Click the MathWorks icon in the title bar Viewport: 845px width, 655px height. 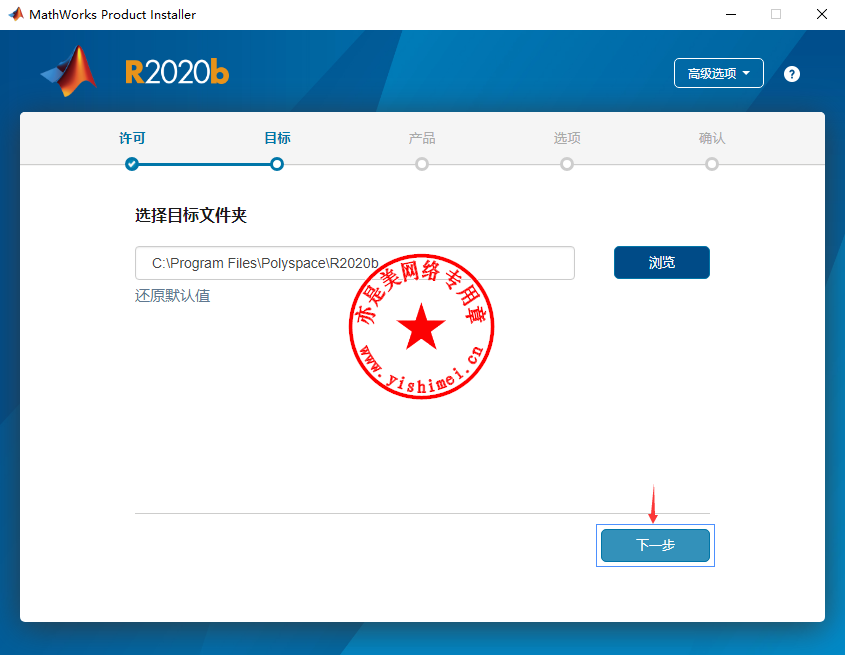coord(16,14)
